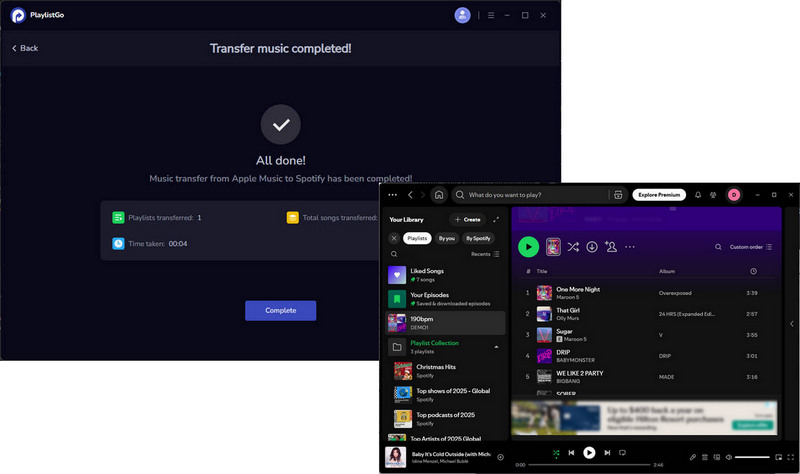Skip to next track
Viewport: 800px width, 474px height.
(x=607, y=453)
